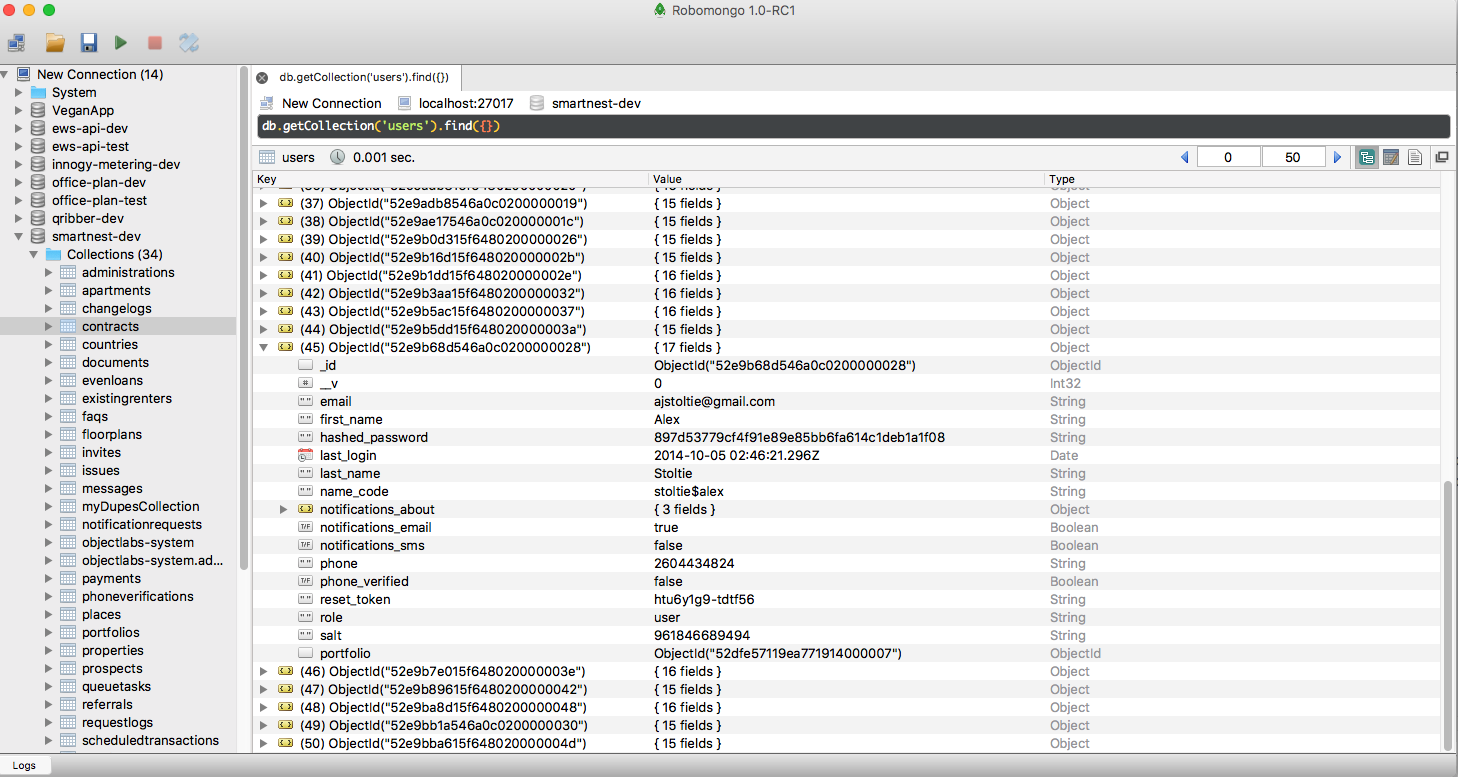The width and height of the screenshot is (1458, 777).
Task: Click the payments collection table icon
Action: coord(68,578)
